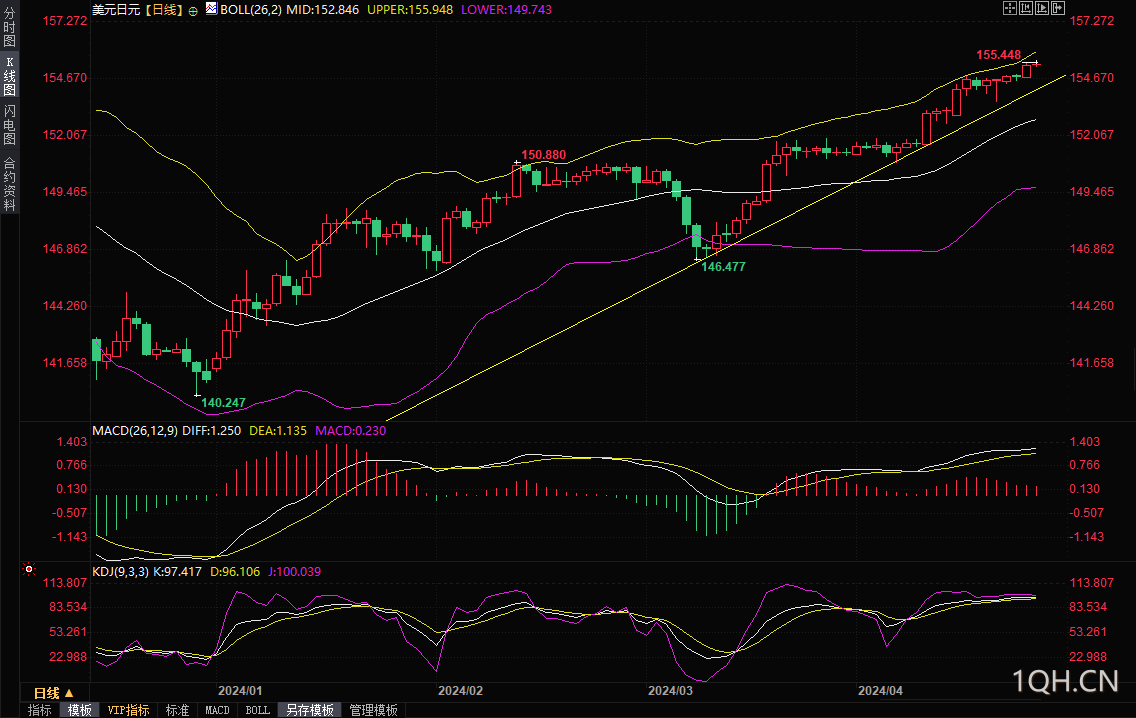Click the 管理模板 button
This screenshot has width=1136, height=718.
[374, 710]
